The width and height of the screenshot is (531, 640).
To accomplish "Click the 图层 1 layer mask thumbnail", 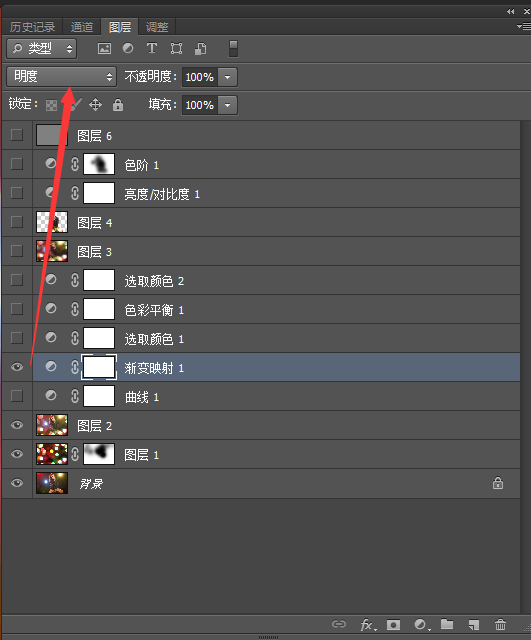I will click(x=99, y=454).
